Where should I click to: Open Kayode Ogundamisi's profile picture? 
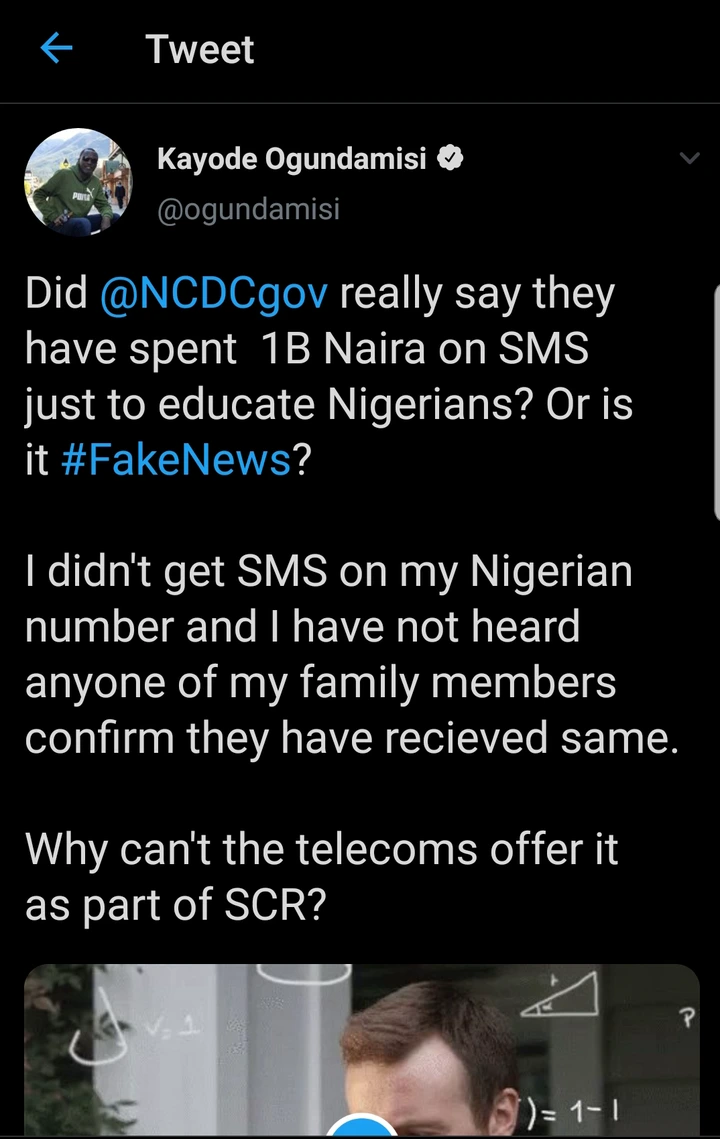[x=78, y=183]
